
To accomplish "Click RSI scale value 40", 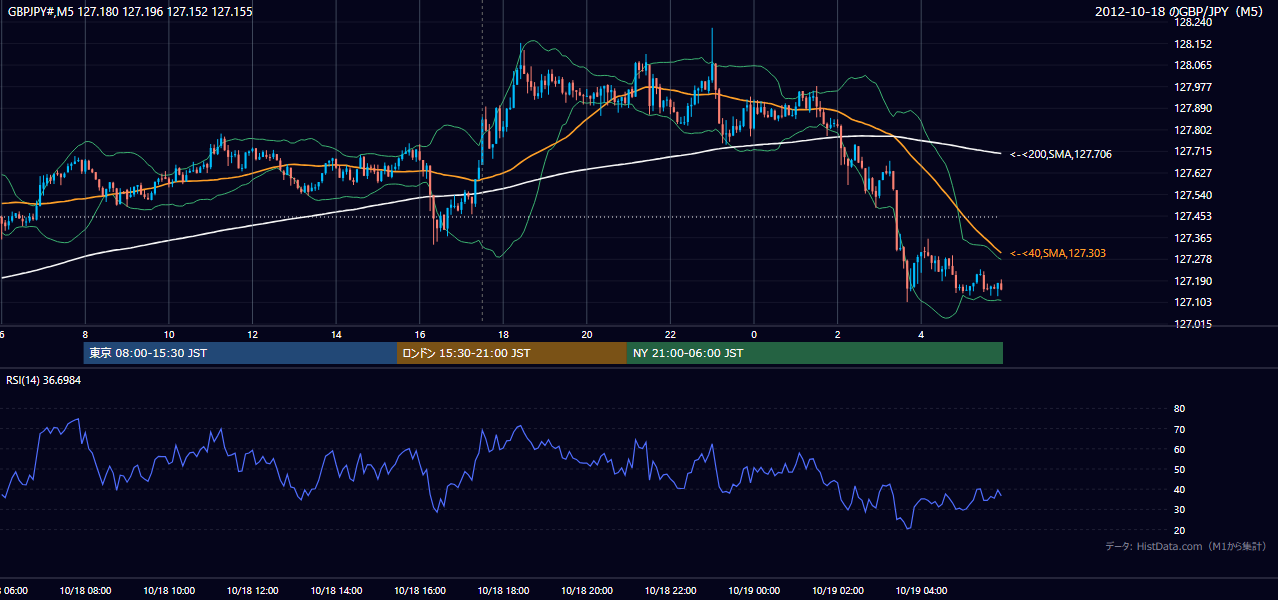I will (x=1179, y=489).
